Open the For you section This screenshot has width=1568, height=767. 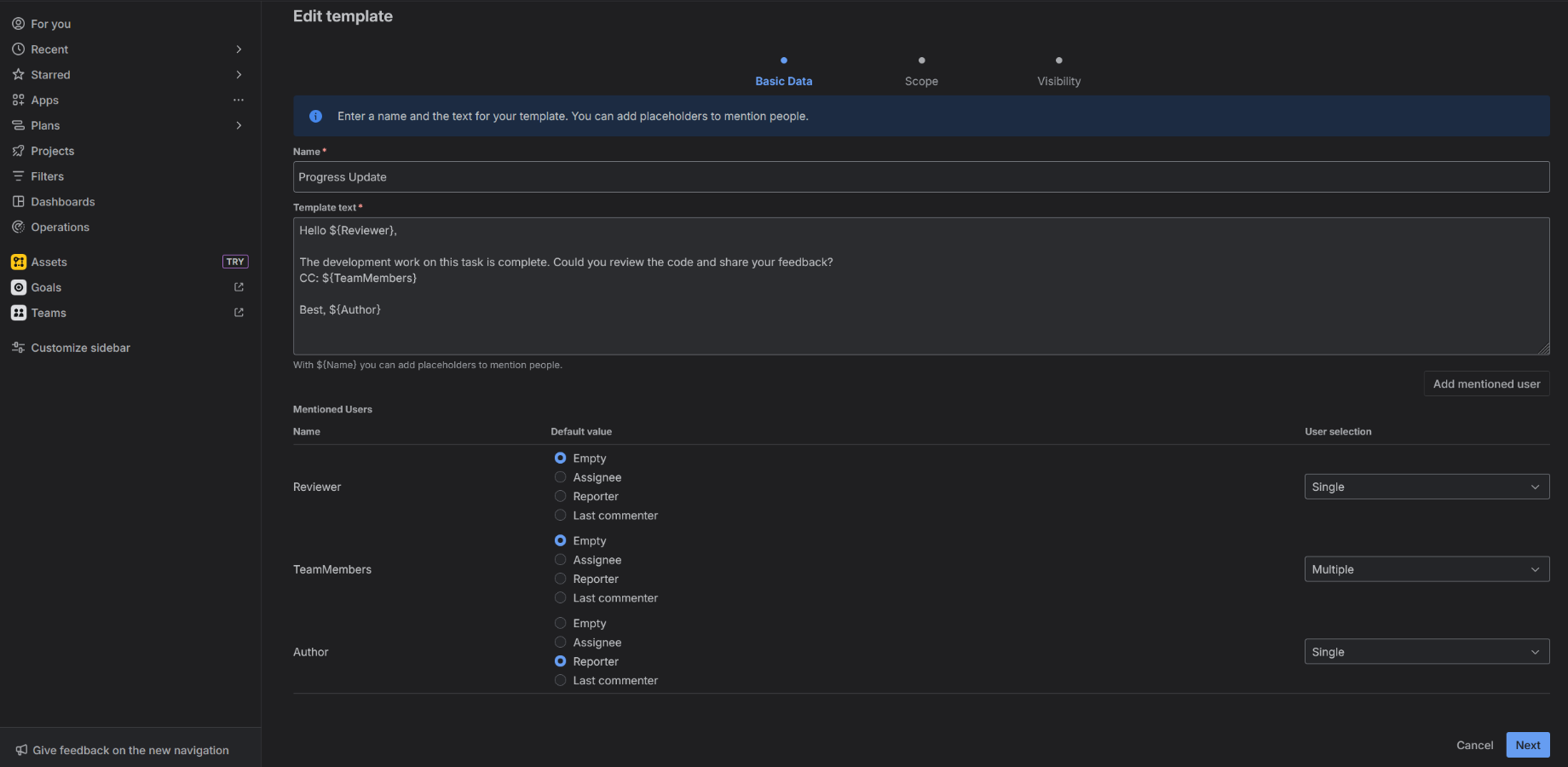49,23
